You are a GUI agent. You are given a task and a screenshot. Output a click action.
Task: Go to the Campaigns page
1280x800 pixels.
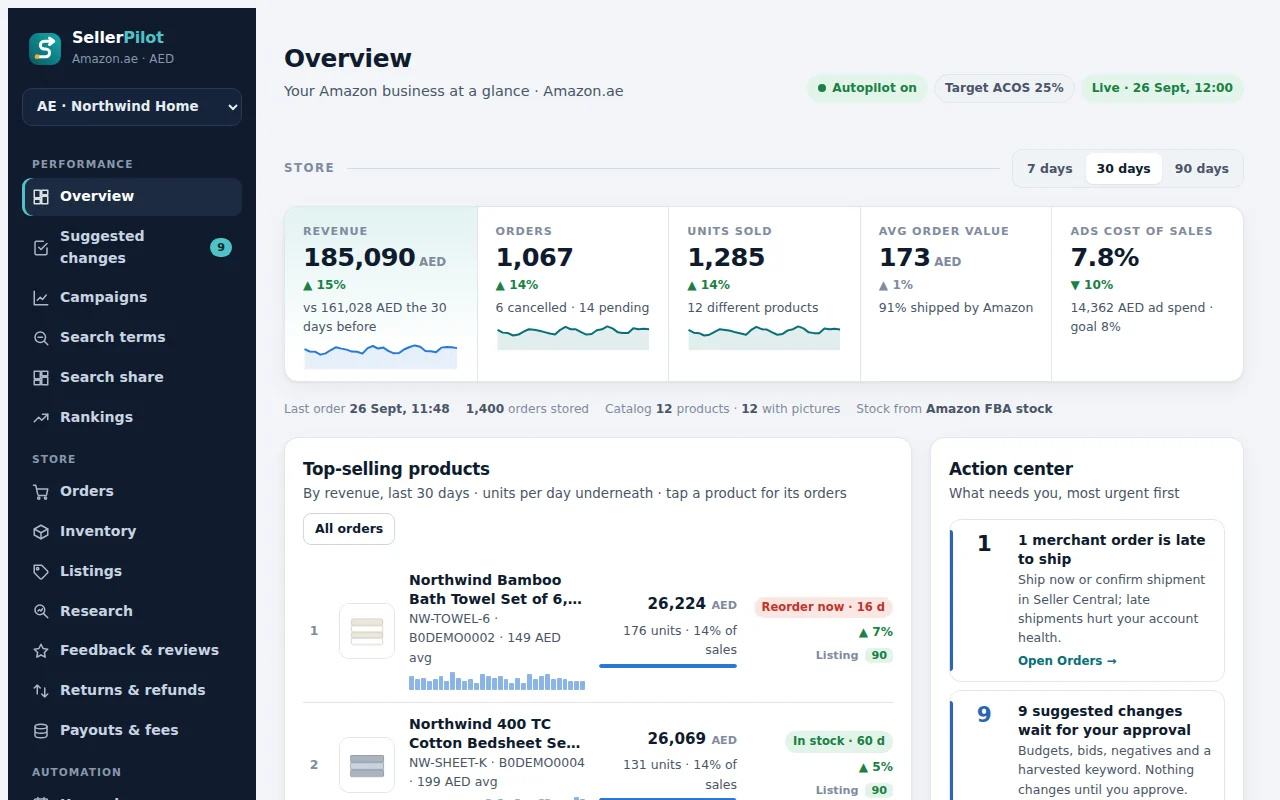pos(132,297)
